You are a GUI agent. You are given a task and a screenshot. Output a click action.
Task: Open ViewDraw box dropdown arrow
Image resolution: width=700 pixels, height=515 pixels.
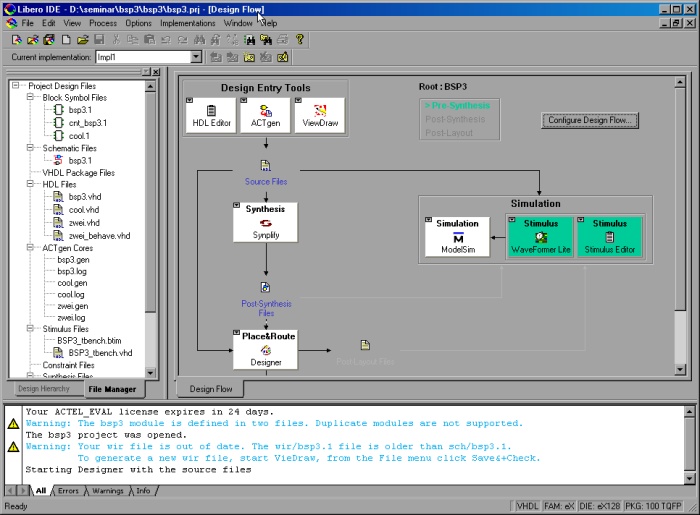298,100
